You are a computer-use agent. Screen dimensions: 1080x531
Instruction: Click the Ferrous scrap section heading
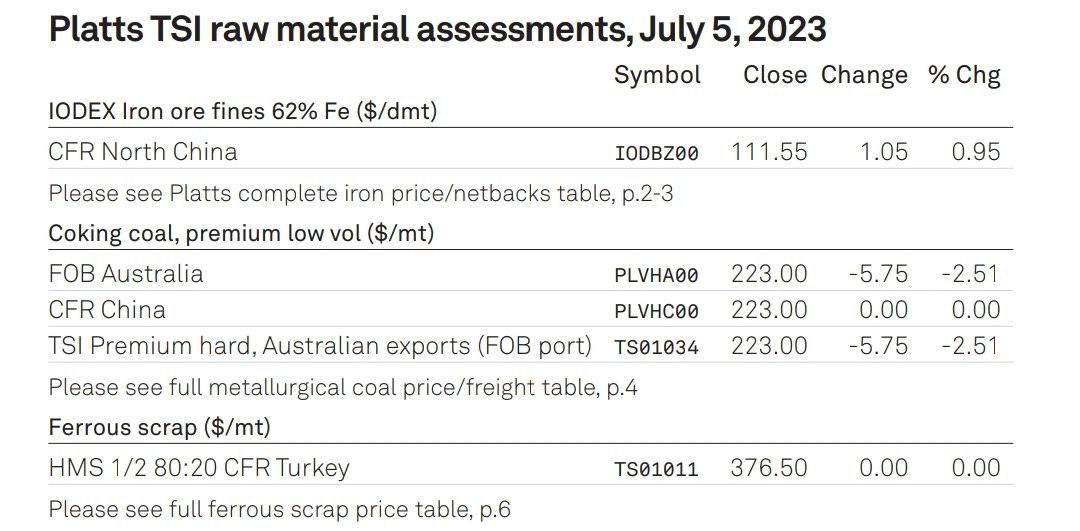pos(159,428)
